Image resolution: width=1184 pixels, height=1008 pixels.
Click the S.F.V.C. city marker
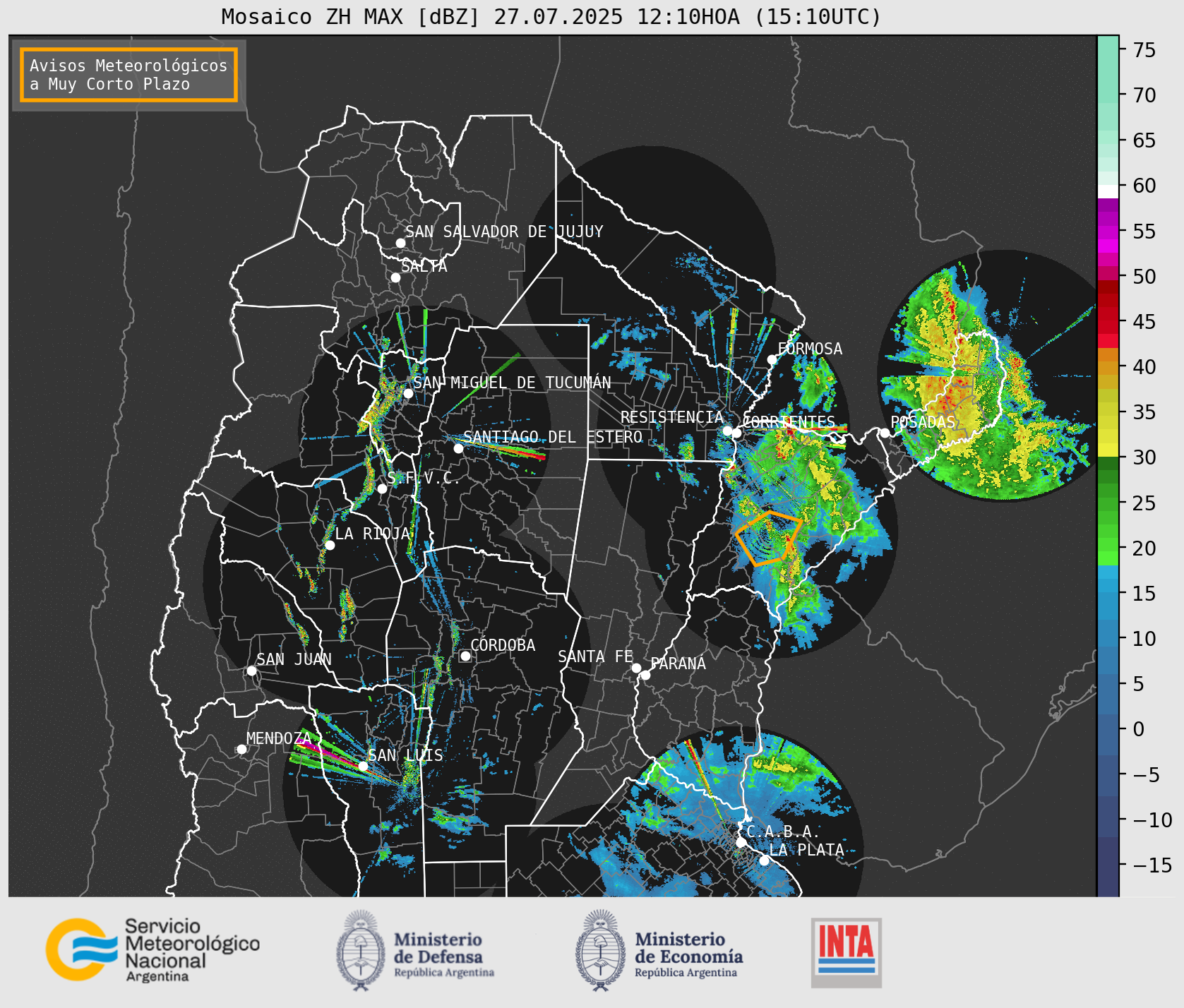382,488
